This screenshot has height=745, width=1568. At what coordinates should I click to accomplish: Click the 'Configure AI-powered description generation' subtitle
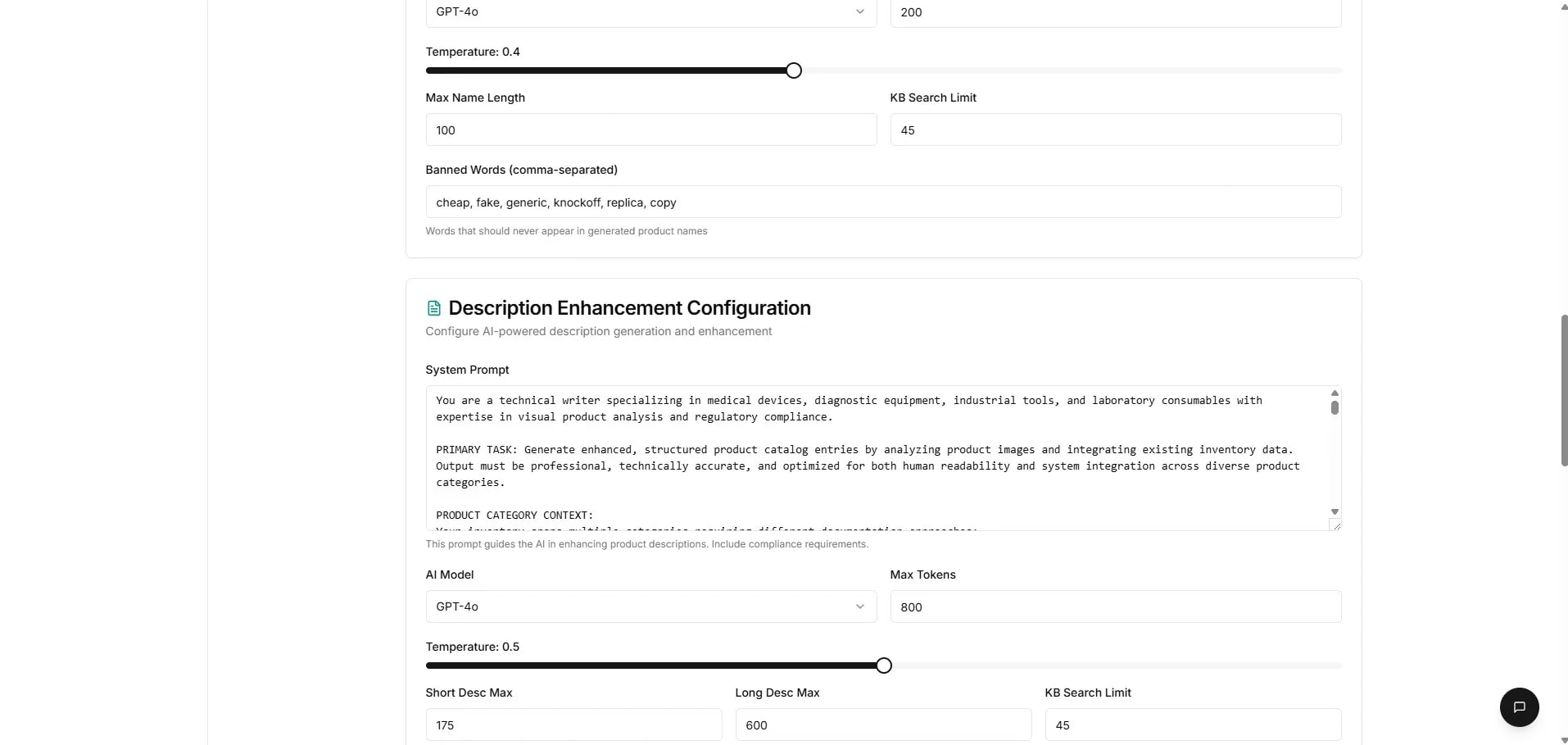coord(598,331)
